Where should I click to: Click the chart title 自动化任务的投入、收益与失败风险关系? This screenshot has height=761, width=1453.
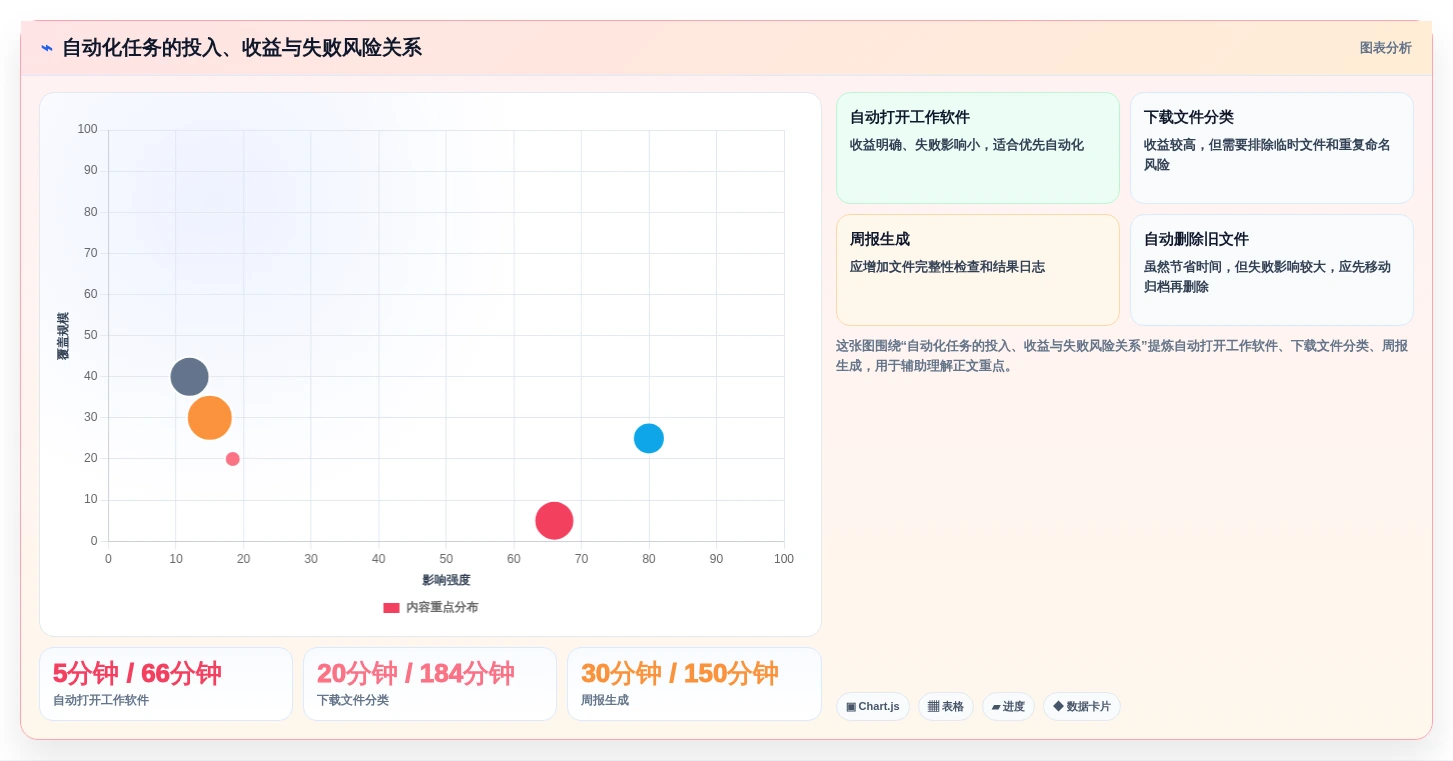(242, 48)
